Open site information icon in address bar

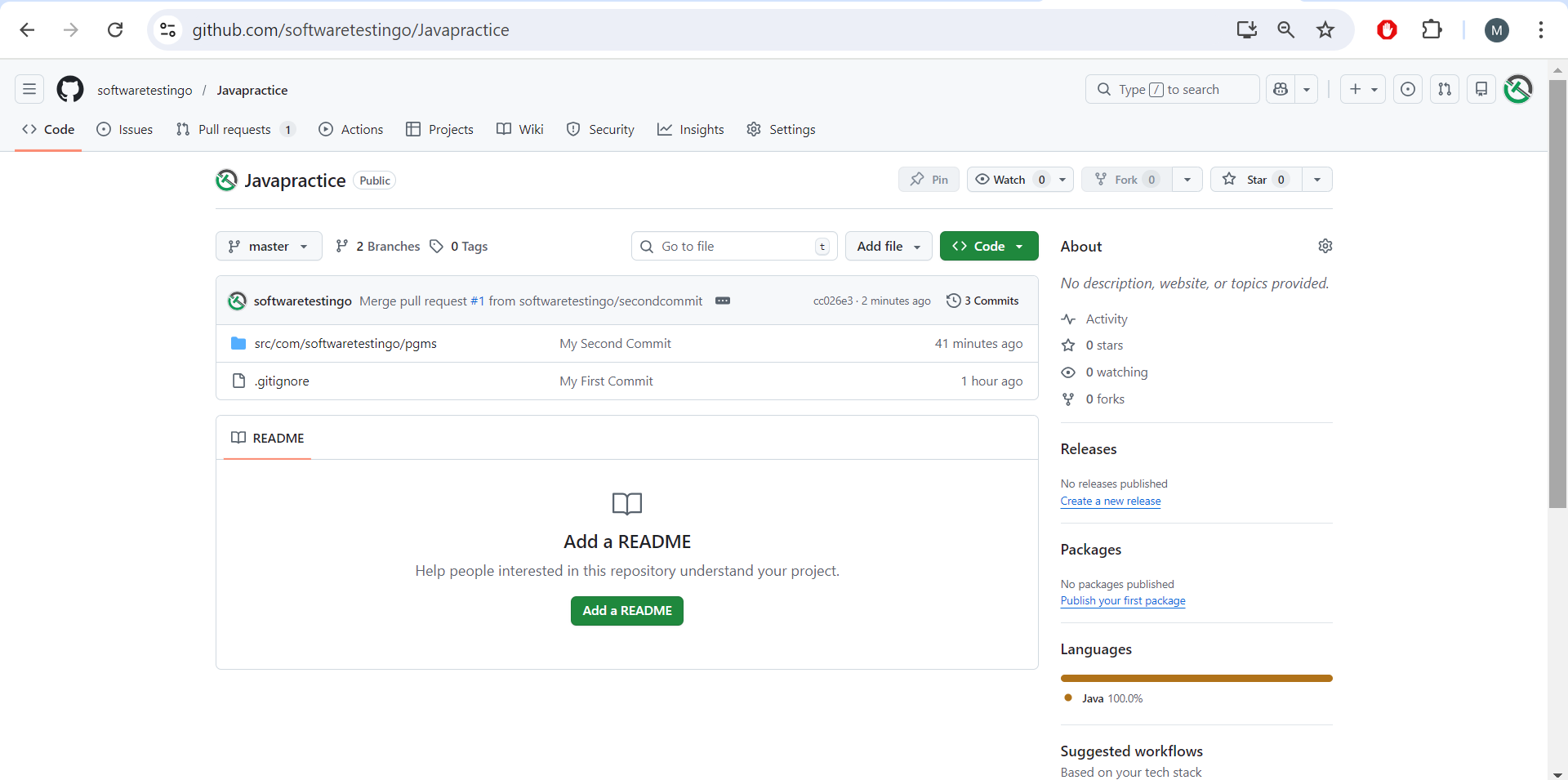tap(167, 30)
